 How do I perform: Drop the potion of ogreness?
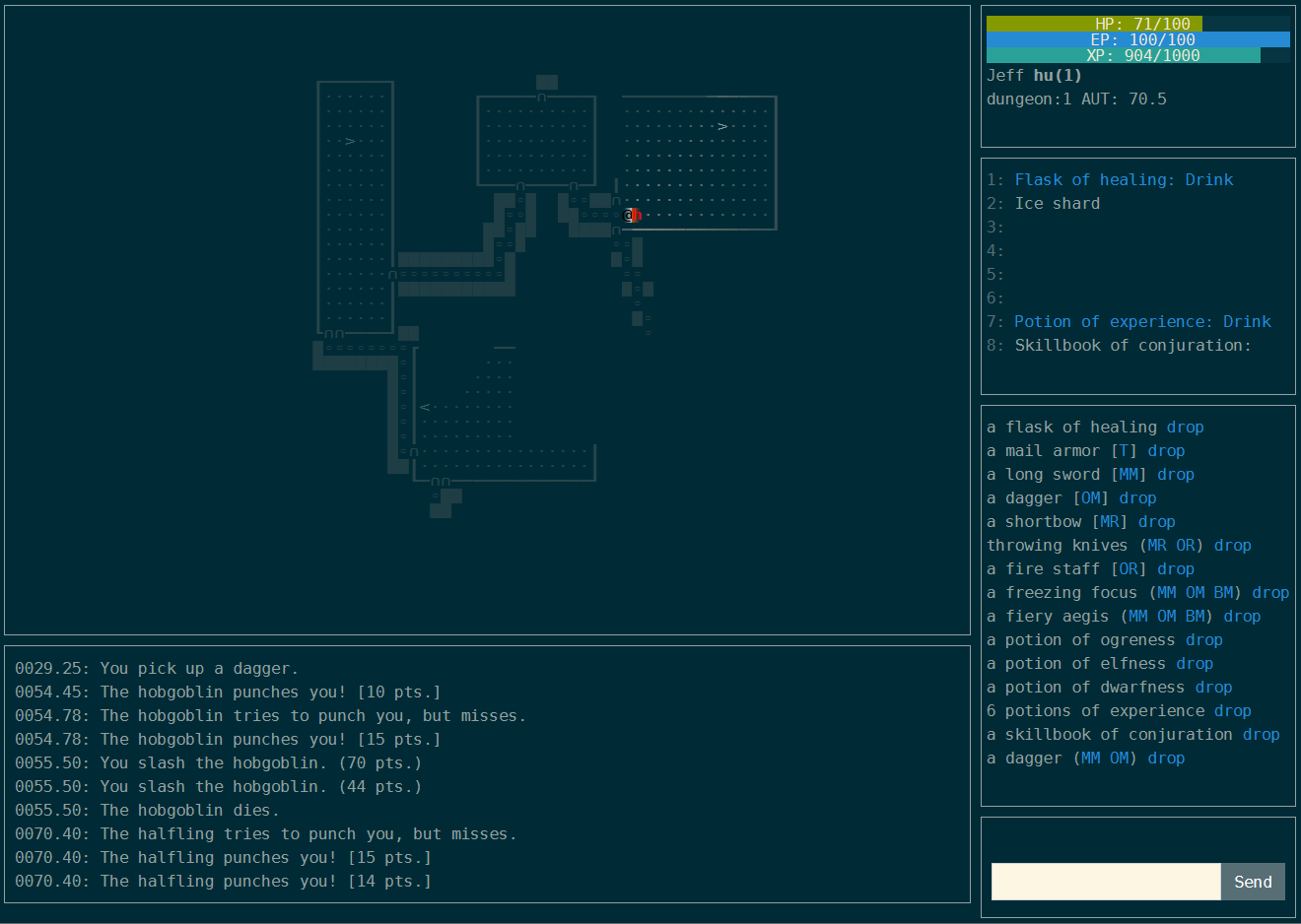[x=1204, y=639]
